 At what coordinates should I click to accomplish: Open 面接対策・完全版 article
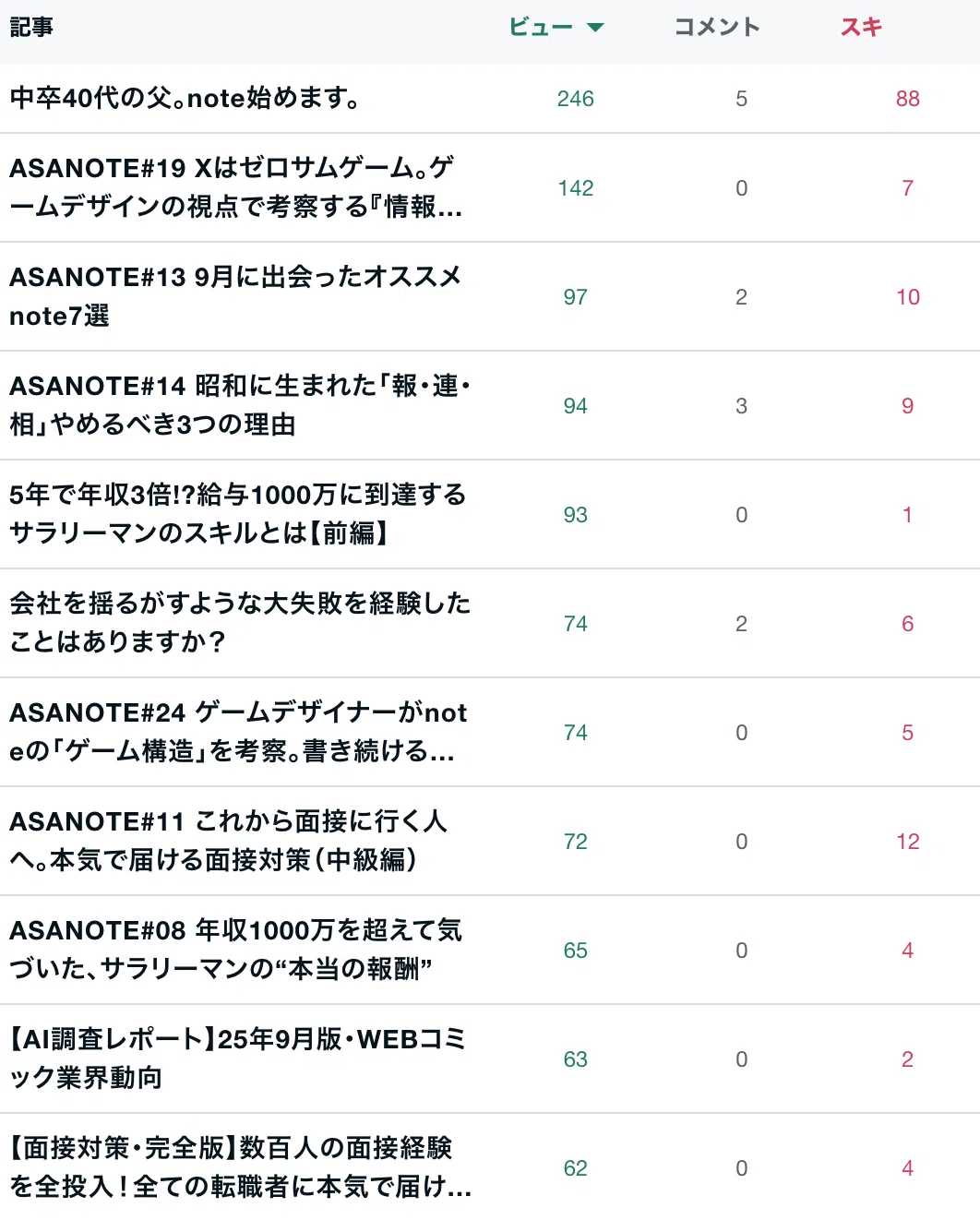click(x=241, y=1167)
